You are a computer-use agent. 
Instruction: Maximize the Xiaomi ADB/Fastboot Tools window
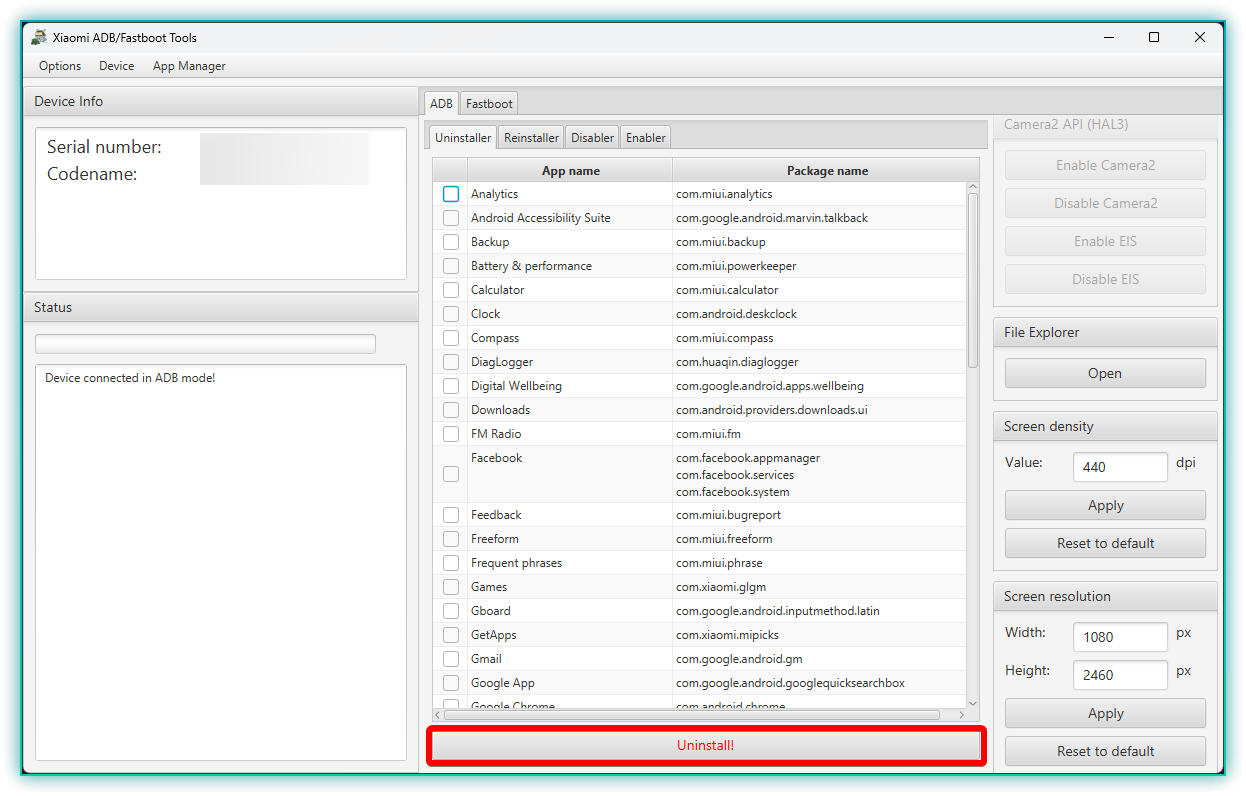[1154, 37]
